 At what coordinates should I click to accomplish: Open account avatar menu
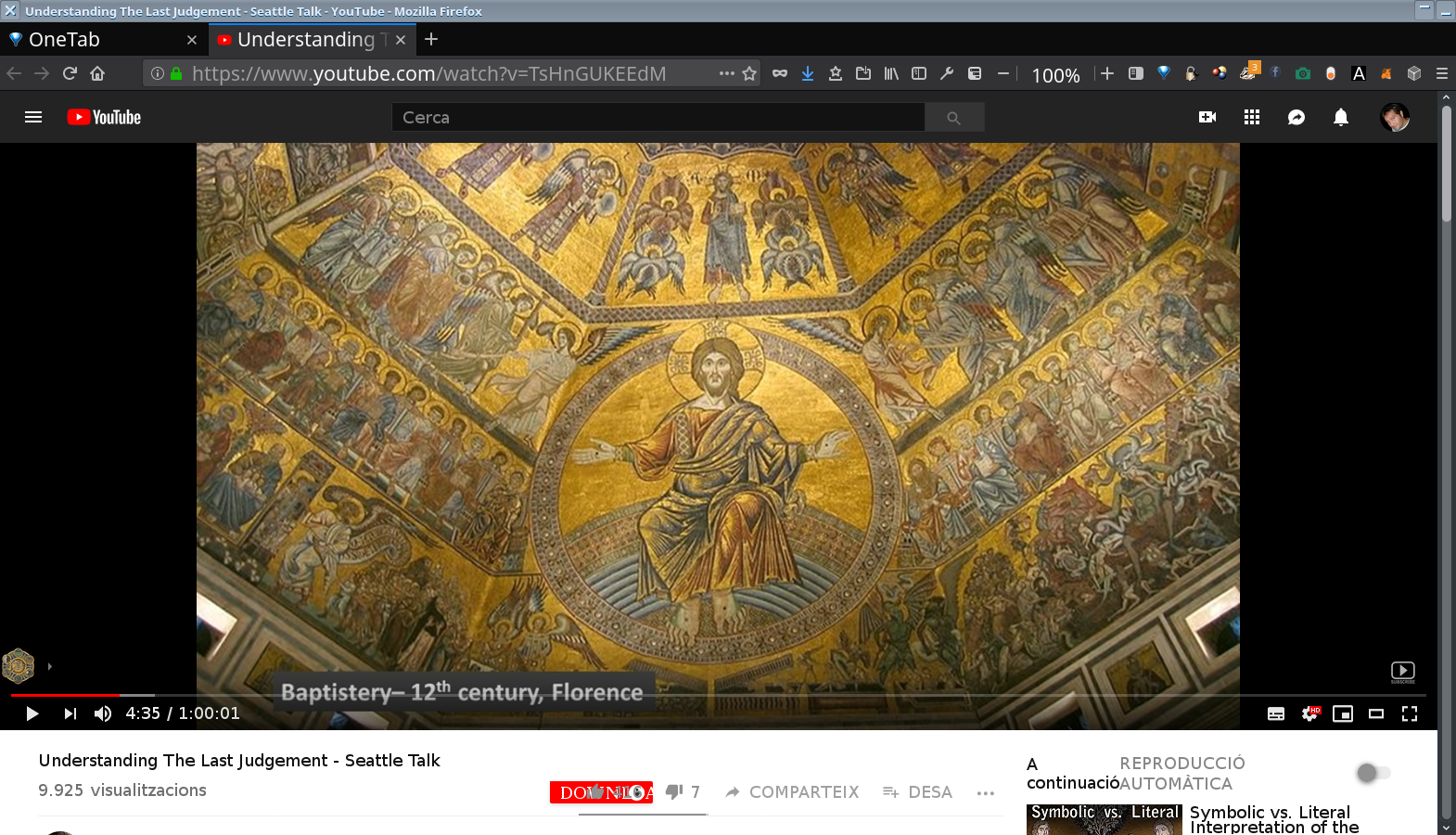pyautogui.click(x=1395, y=117)
